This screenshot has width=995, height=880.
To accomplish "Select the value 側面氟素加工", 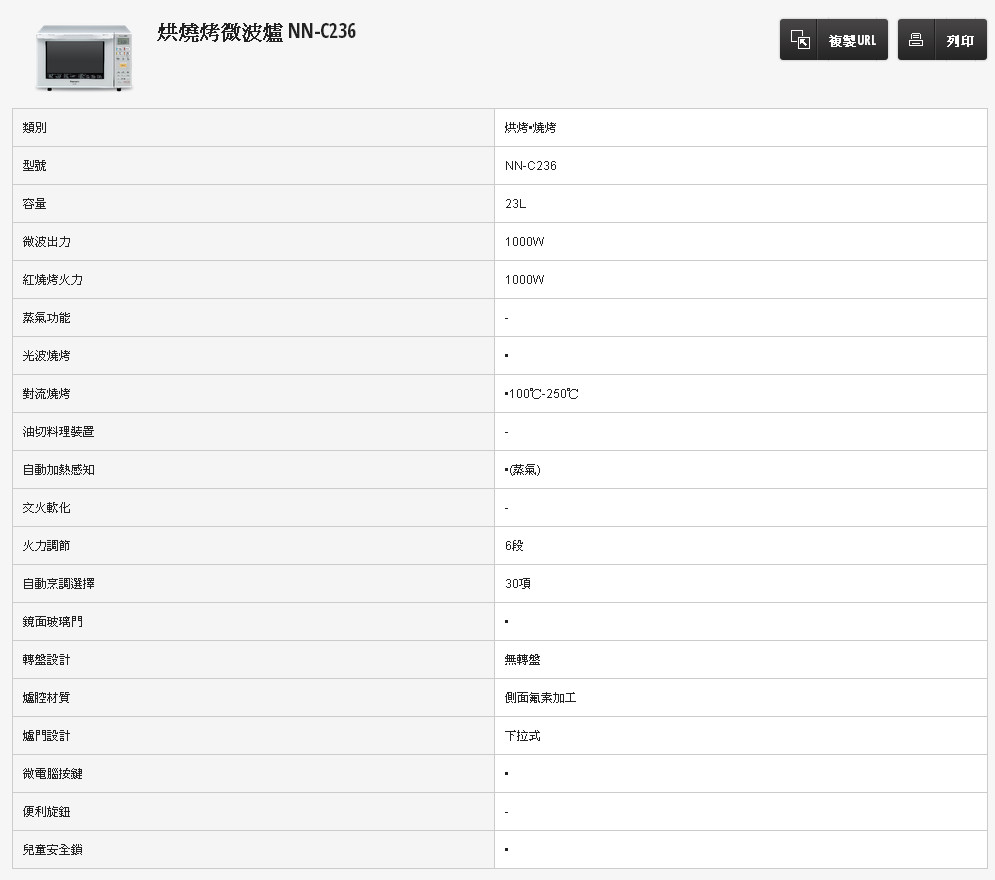I will pos(540,698).
